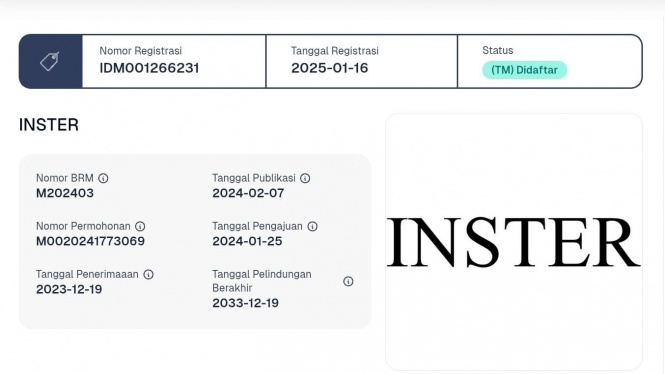Click info icon beside Tanggal Pengajuan

tap(313, 226)
